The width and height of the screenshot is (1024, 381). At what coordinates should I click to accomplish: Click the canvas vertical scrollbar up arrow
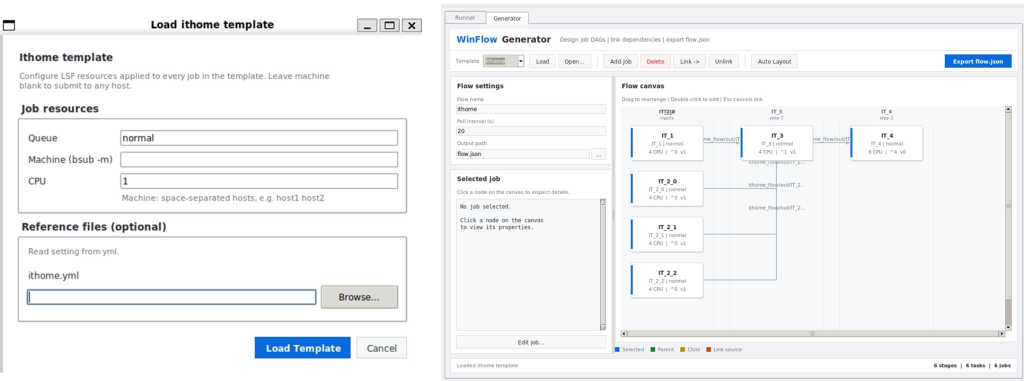tap(1008, 110)
